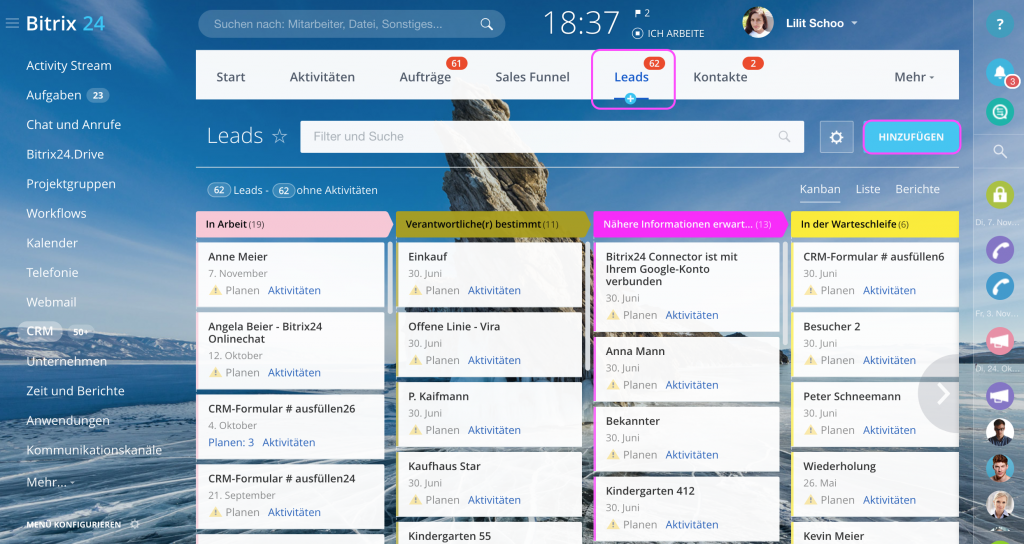
Task: Click MENÜ KONFIGURIEREN gear icon
Action: tap(135, 524)
